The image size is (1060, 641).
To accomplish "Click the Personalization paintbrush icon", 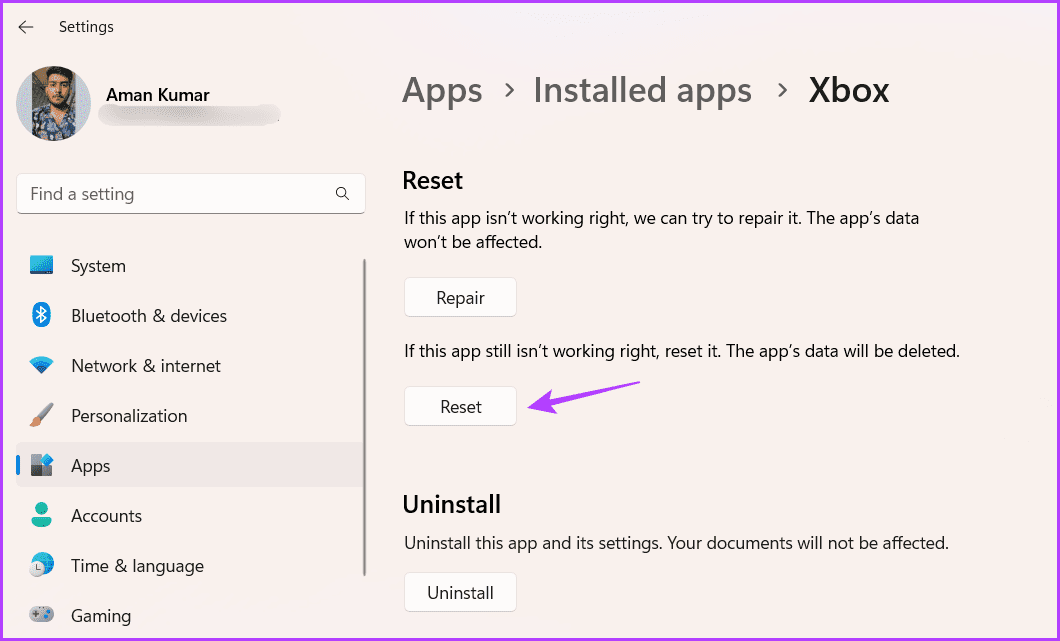I will [x=41, y=415].
